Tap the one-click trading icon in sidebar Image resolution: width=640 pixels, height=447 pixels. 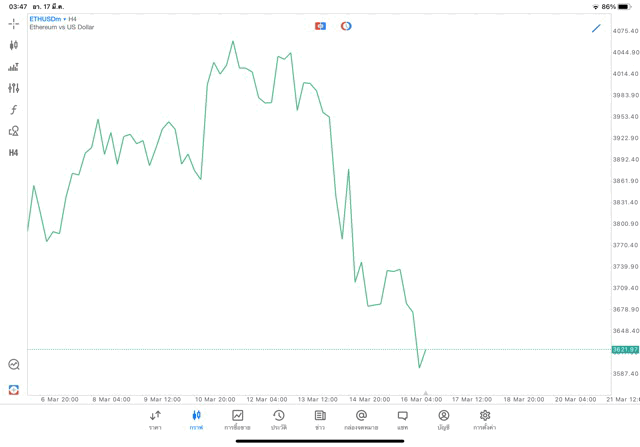pos(13,390)
